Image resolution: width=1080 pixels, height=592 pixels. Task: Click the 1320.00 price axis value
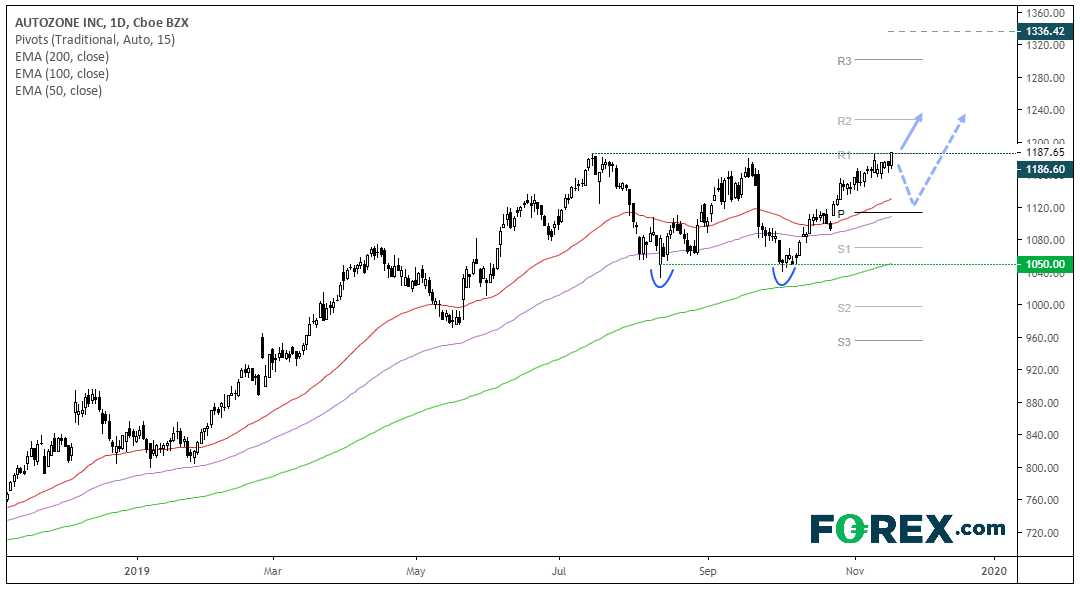1045,45
